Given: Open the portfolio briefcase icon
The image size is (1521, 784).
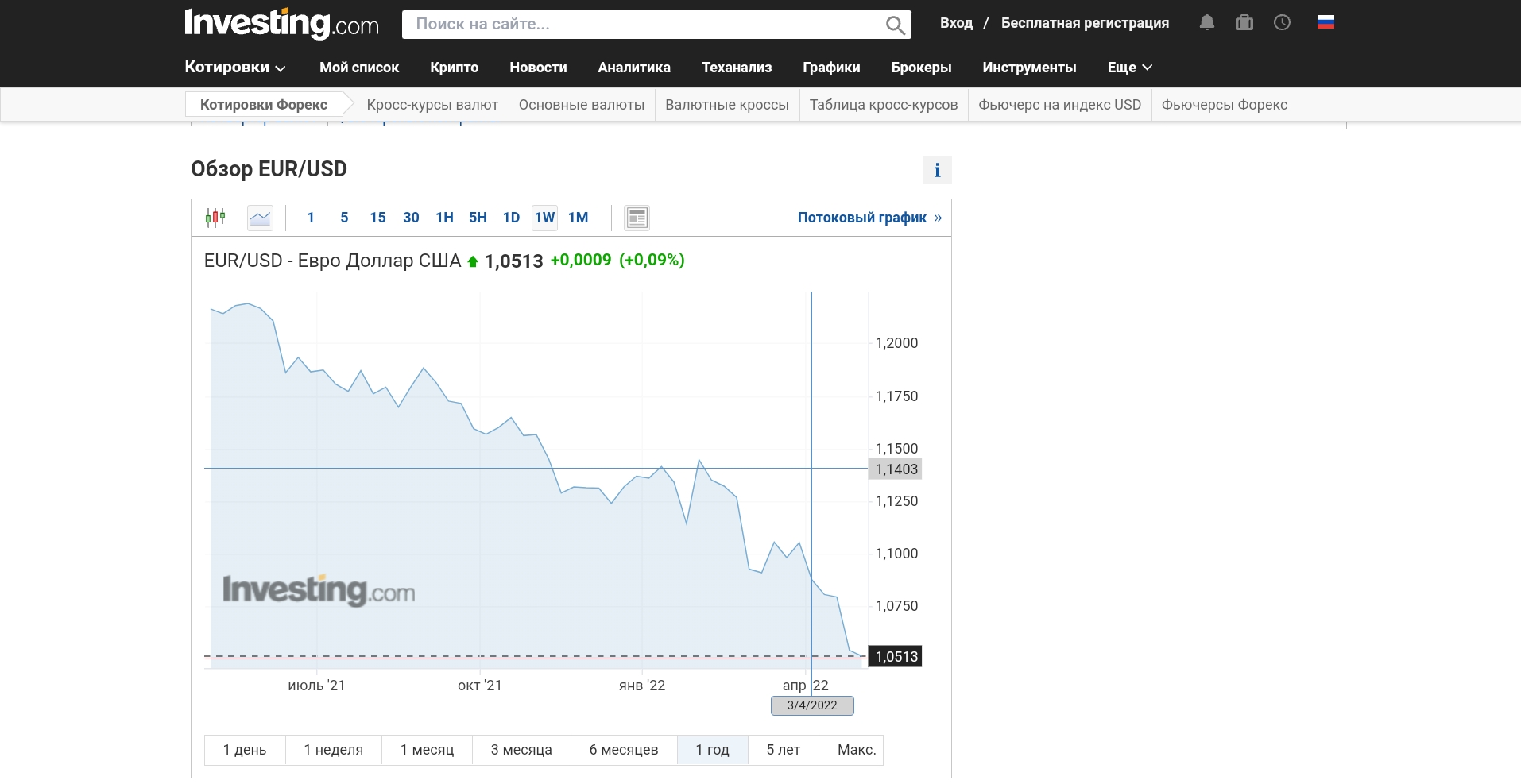Looking at the screenshot, I should click(1244, 23).
